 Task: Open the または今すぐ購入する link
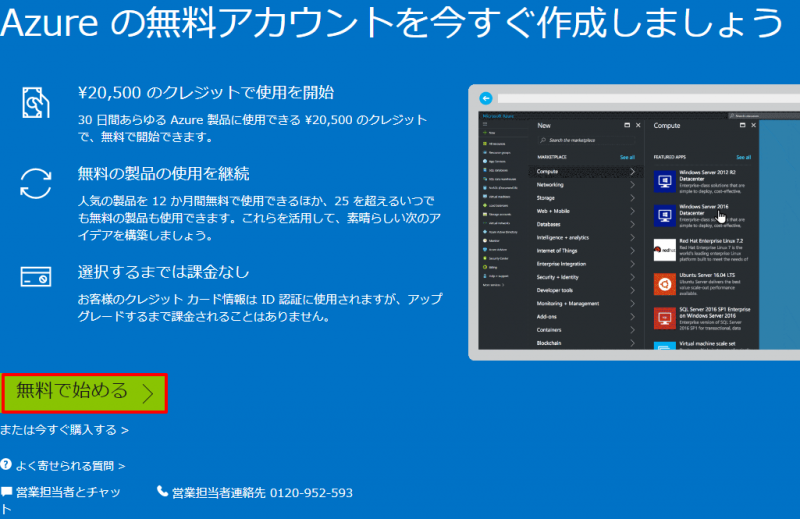click(x=64, y=430)
